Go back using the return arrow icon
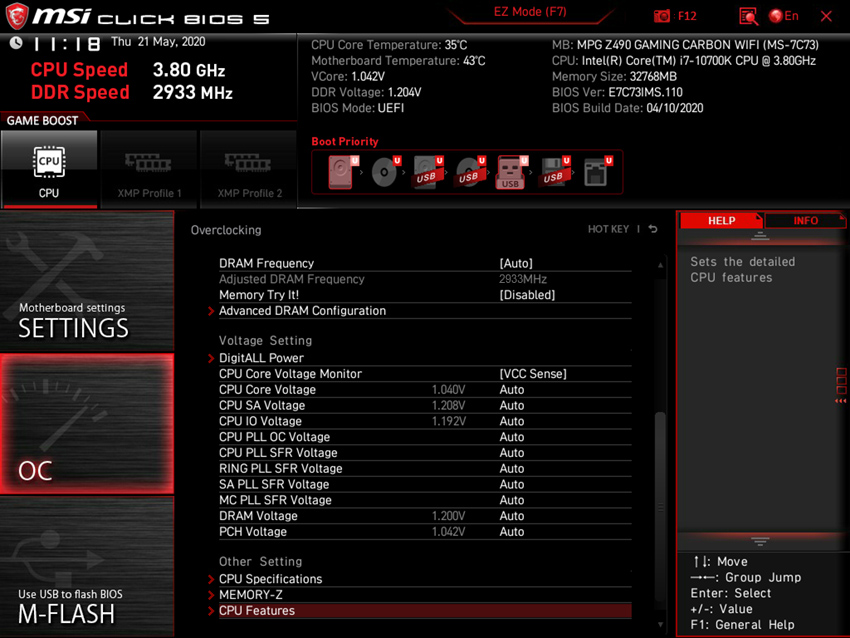This screenshot has height=638, width=850. click(653, 229)
